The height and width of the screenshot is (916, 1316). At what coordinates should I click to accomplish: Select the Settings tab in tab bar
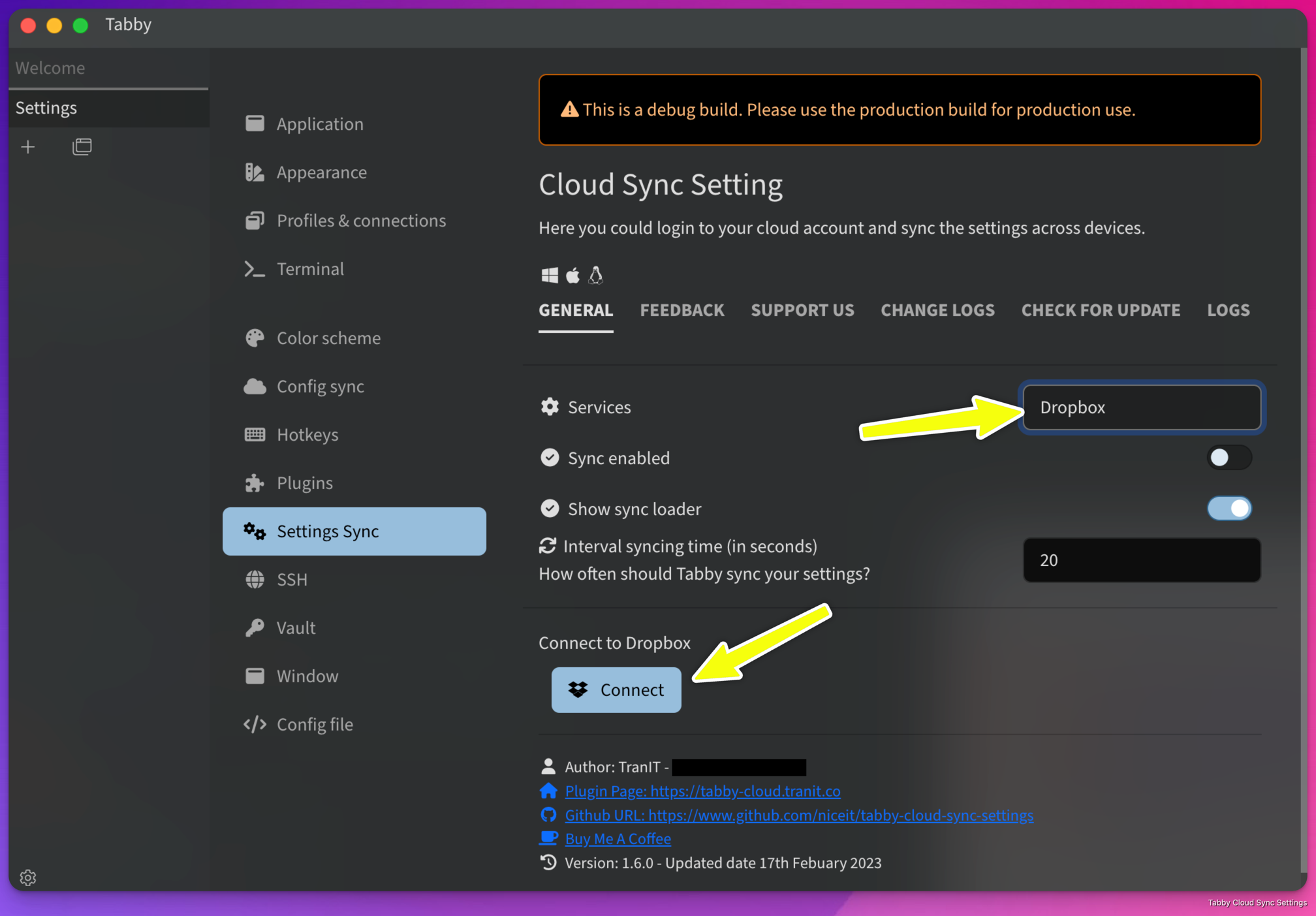tap(108, 108)
